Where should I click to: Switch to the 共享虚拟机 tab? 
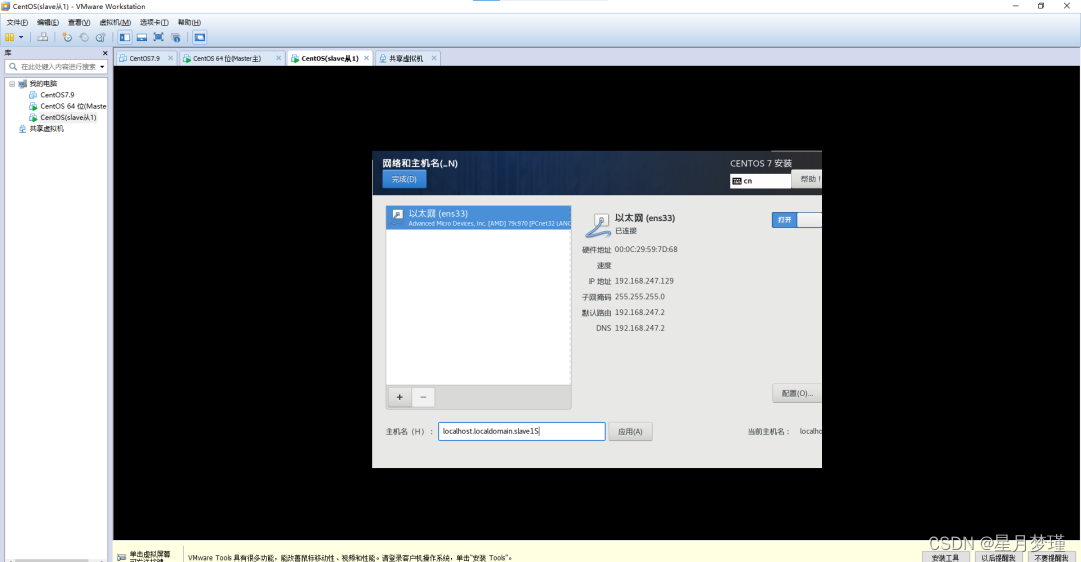[x=405, y=59]
